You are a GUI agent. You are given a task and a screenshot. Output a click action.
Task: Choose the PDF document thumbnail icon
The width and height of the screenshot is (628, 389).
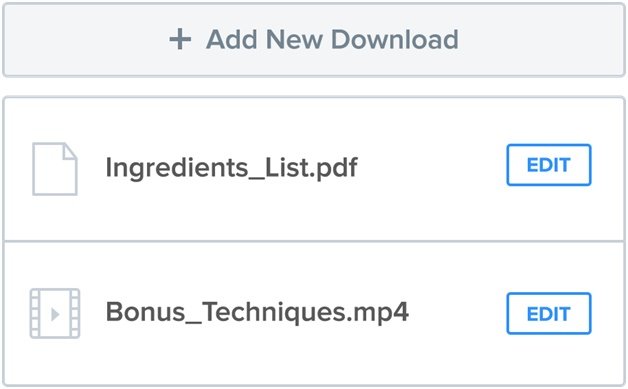click(55, 169)
